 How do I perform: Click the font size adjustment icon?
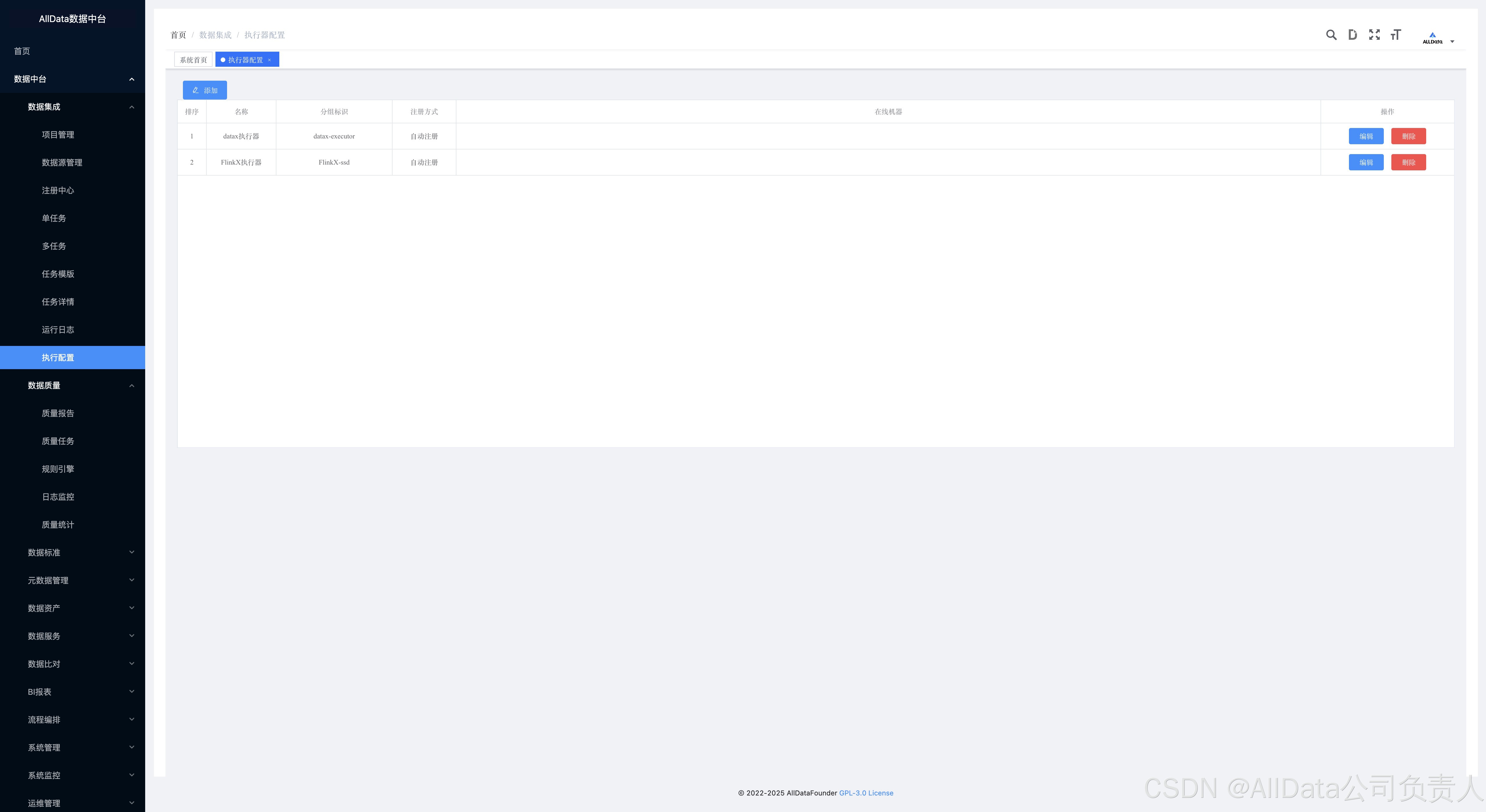(1395, 35)
